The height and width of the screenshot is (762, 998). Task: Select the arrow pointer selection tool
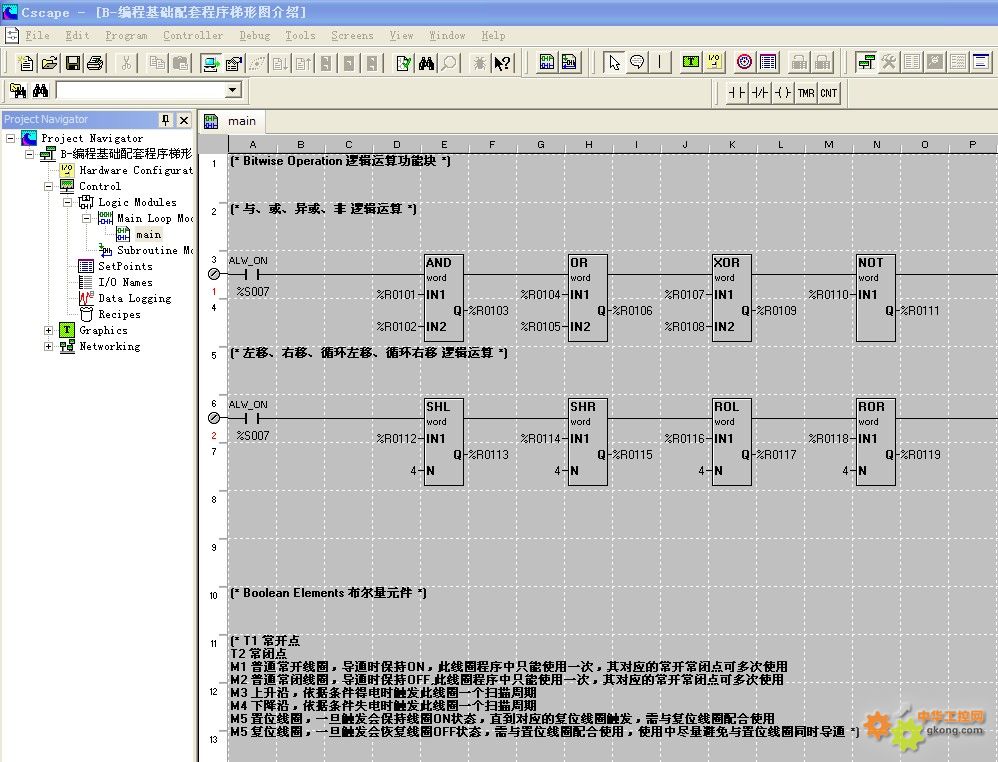[x=614, y=62]
